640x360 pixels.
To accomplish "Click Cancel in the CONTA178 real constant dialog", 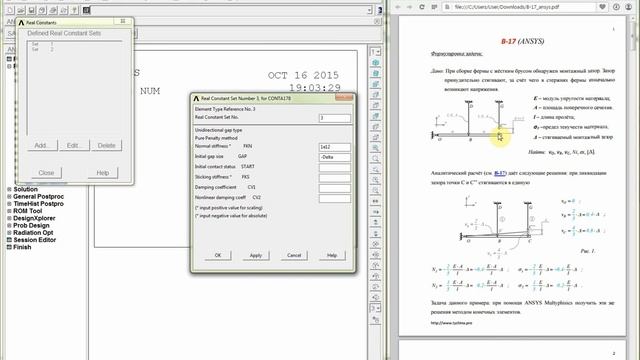I will [x=294, y=256].
